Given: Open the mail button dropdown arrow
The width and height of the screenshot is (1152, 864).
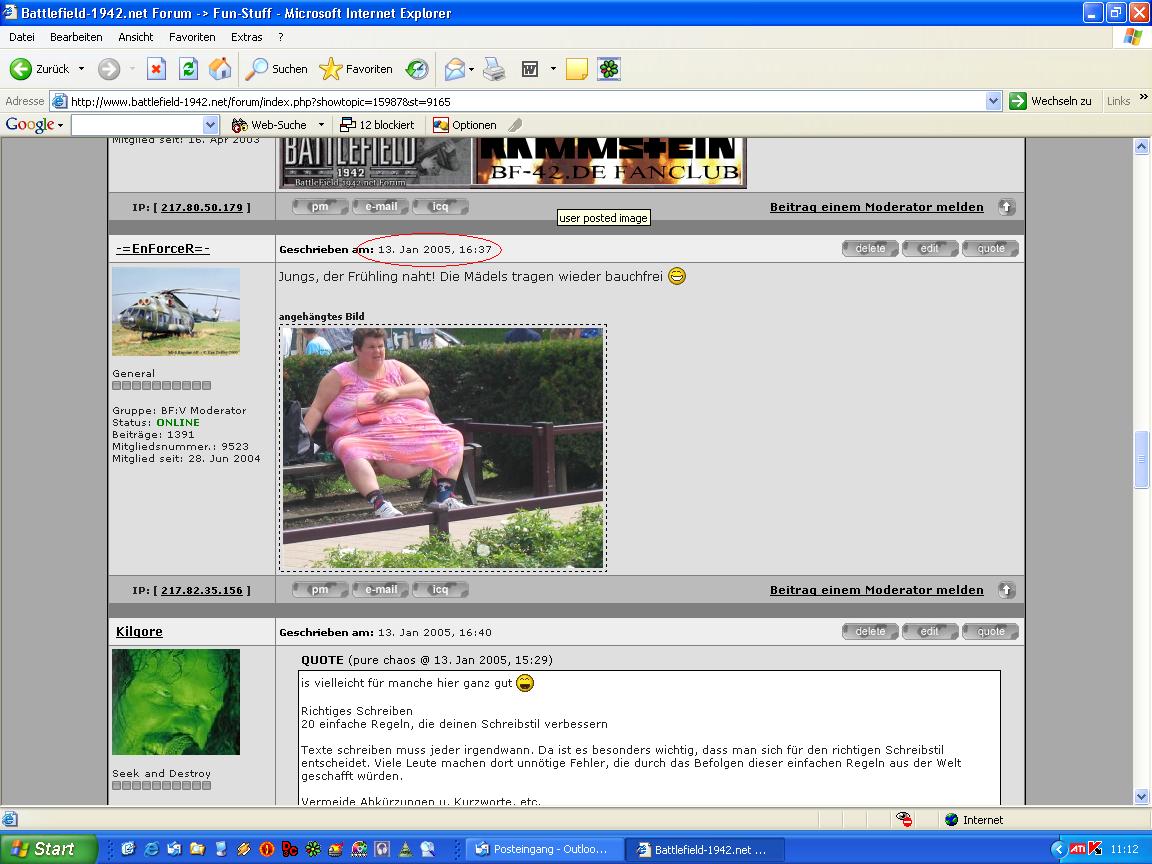Looking at the screenshot, I should [471, 69].
